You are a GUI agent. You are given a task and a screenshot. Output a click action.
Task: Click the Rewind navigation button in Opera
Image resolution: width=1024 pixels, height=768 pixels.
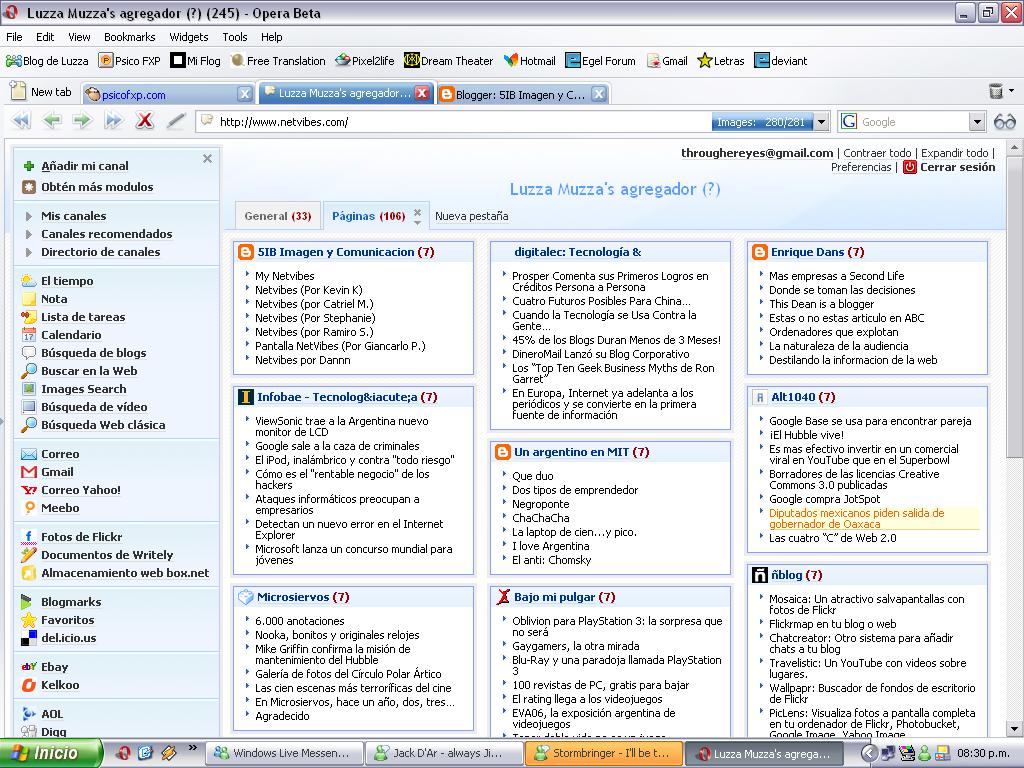[22, 121]
